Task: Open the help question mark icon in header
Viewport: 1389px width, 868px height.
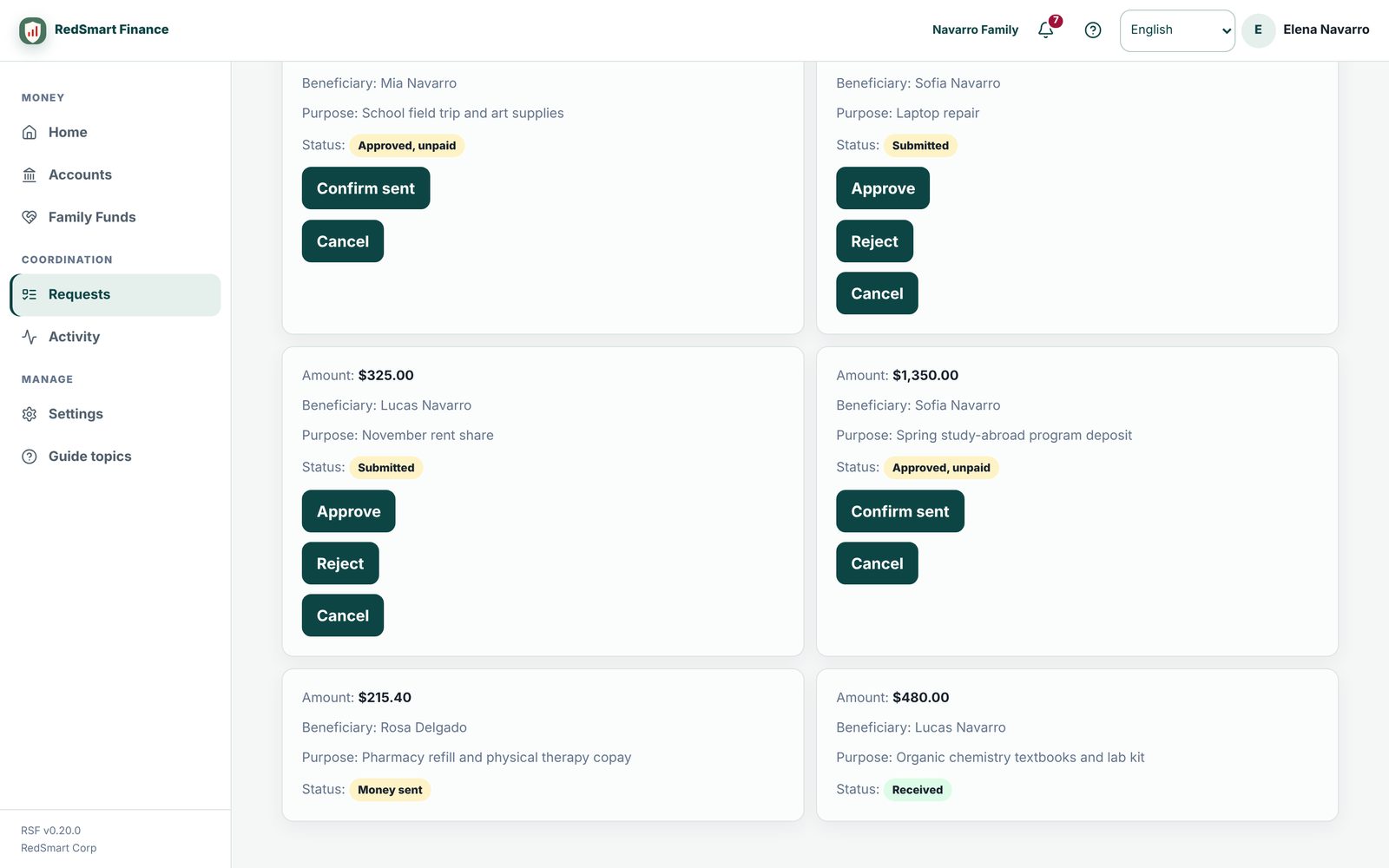Action: (x=1093, y=30)
